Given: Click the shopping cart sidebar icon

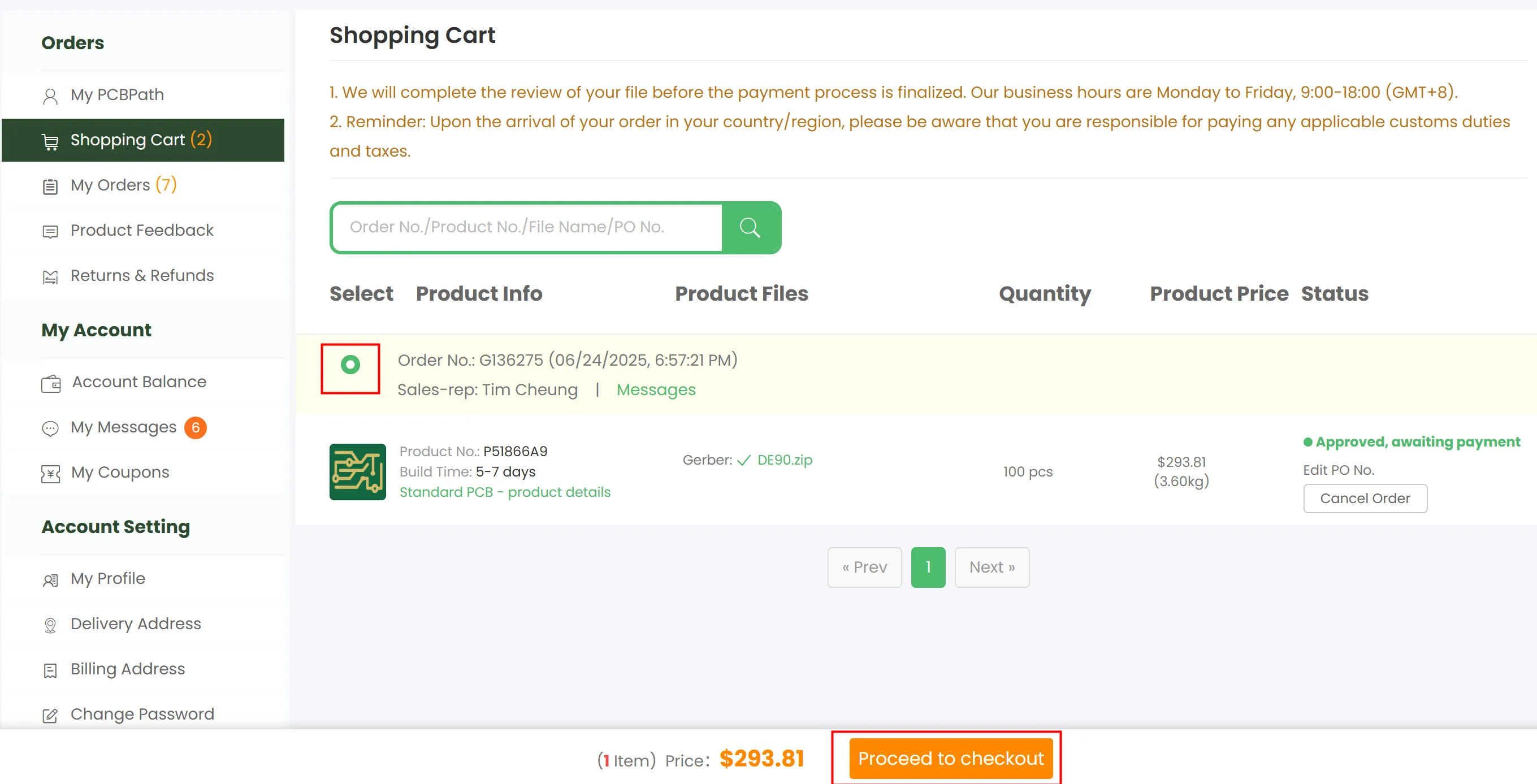Looking at the screenshot, I should tap(50, 141).
